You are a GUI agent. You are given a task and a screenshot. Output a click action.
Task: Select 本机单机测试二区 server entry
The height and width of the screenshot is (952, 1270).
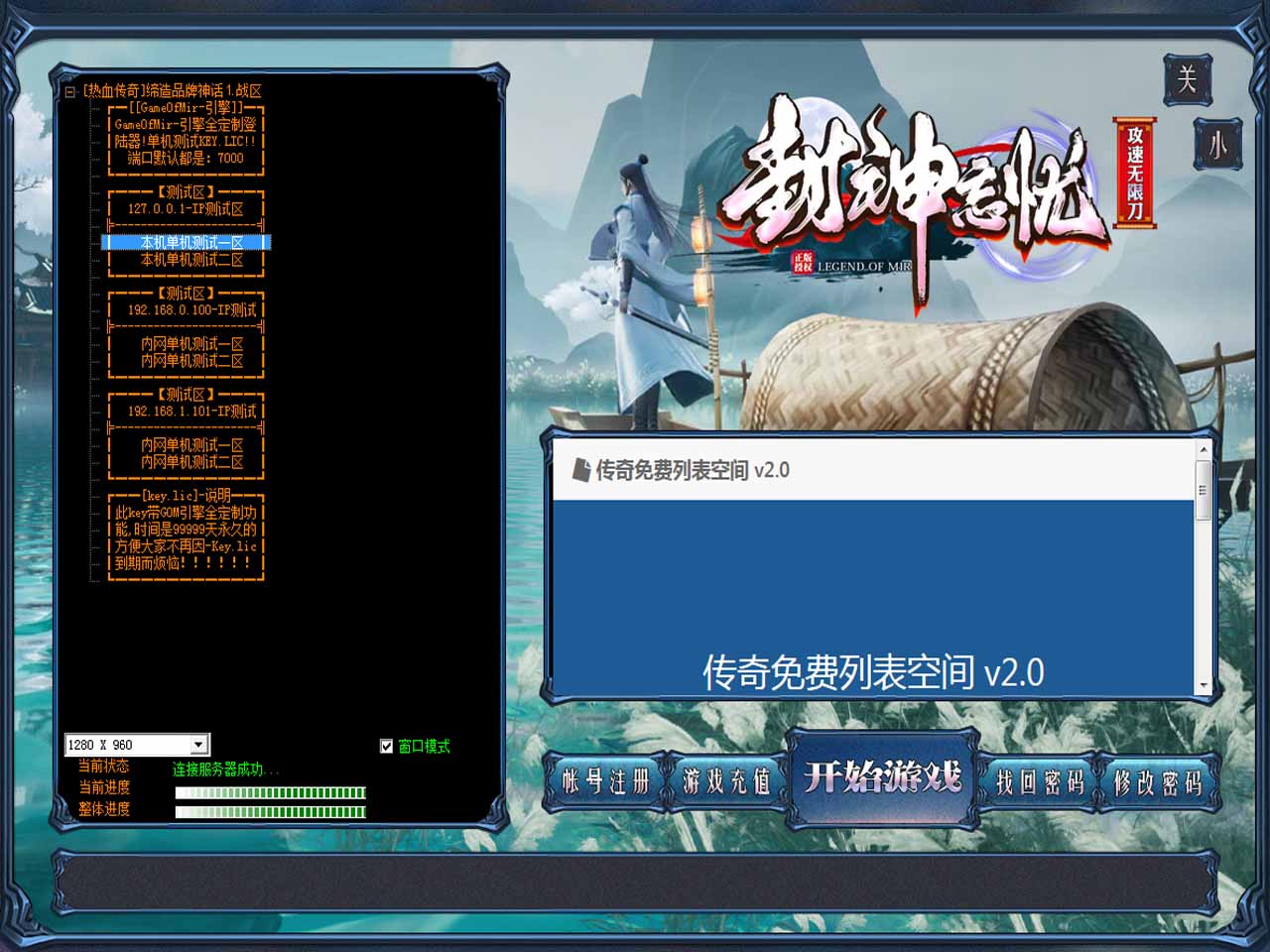(x=190, y=260)
